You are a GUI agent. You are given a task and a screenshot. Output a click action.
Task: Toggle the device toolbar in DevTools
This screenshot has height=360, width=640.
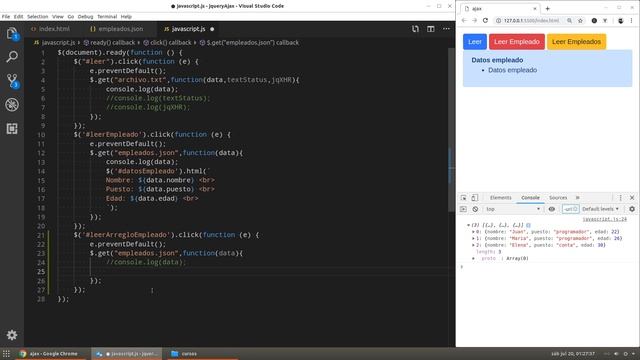(475, 198)
